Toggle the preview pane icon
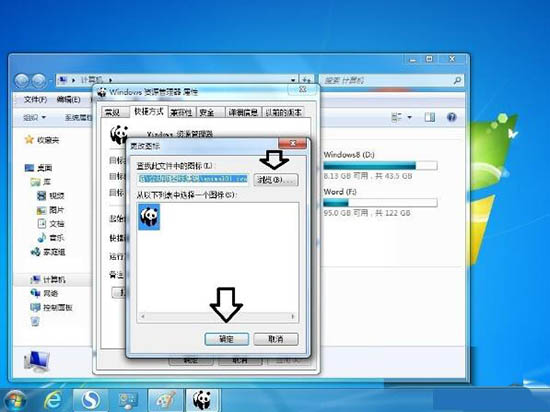Viewport: 550px width, 412px height. pyautogui.click(x=430, y=117)
